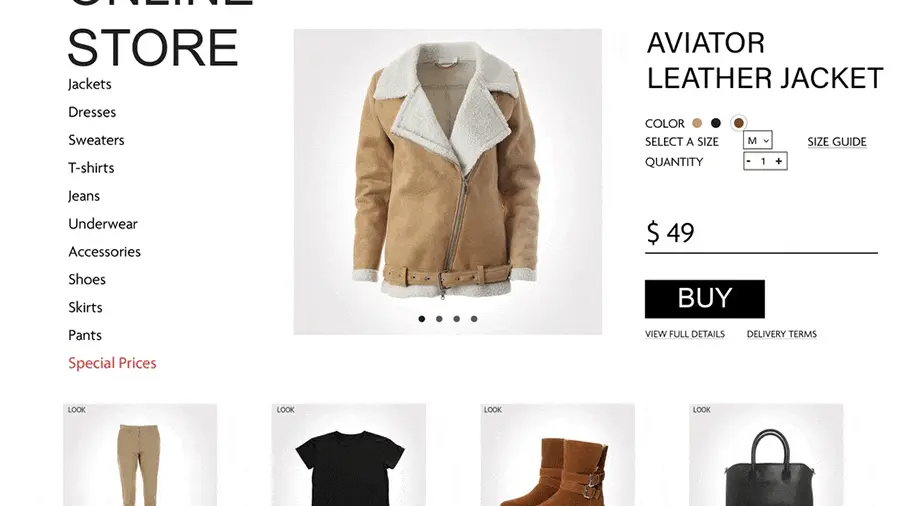900x506 pixels.
Task: Browse the Accessories category
Action: (x=104, y=252)
